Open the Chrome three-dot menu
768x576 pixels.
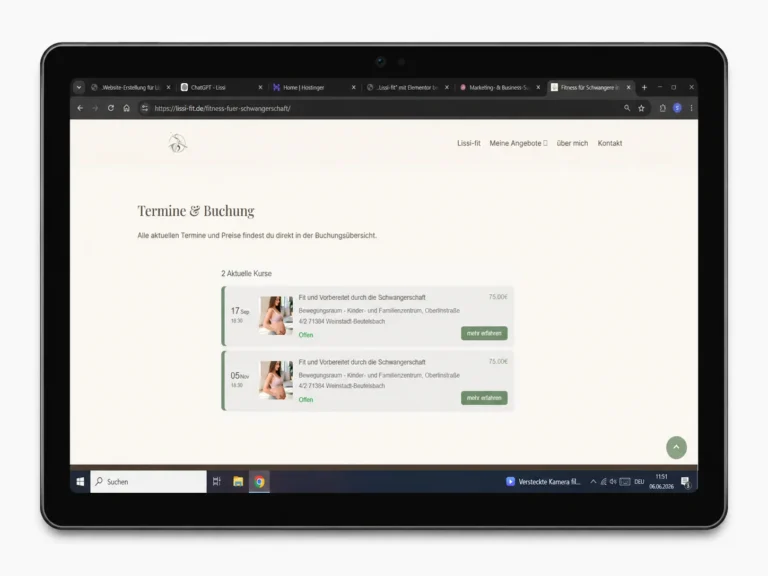coord(691,108)
